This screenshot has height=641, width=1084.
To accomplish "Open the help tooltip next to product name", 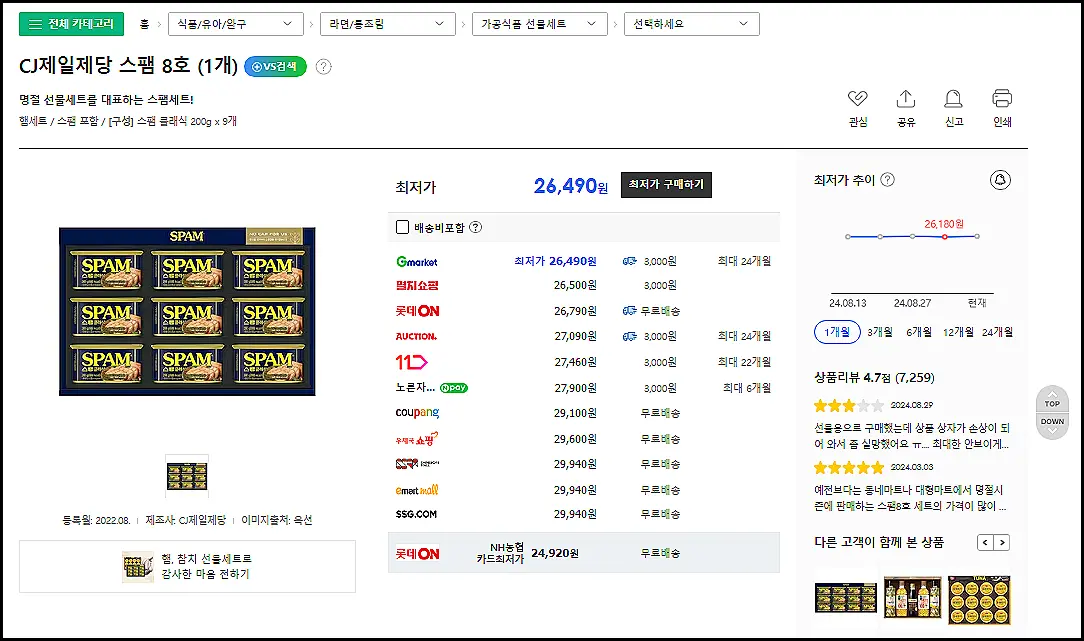I will click(x=322, y=68).
